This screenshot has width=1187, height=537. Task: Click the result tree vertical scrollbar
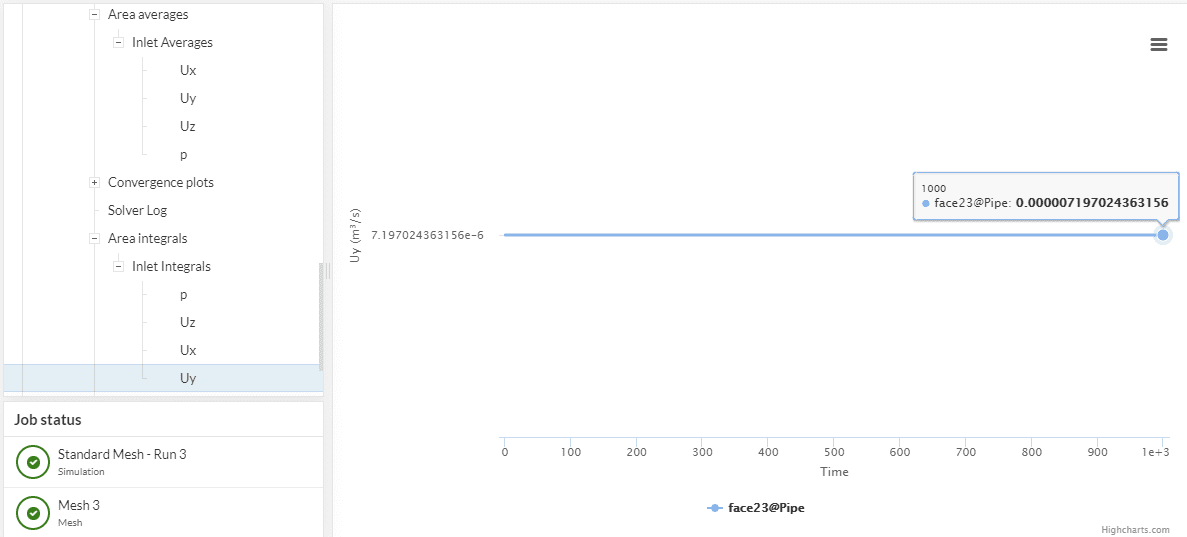[321, 316]
